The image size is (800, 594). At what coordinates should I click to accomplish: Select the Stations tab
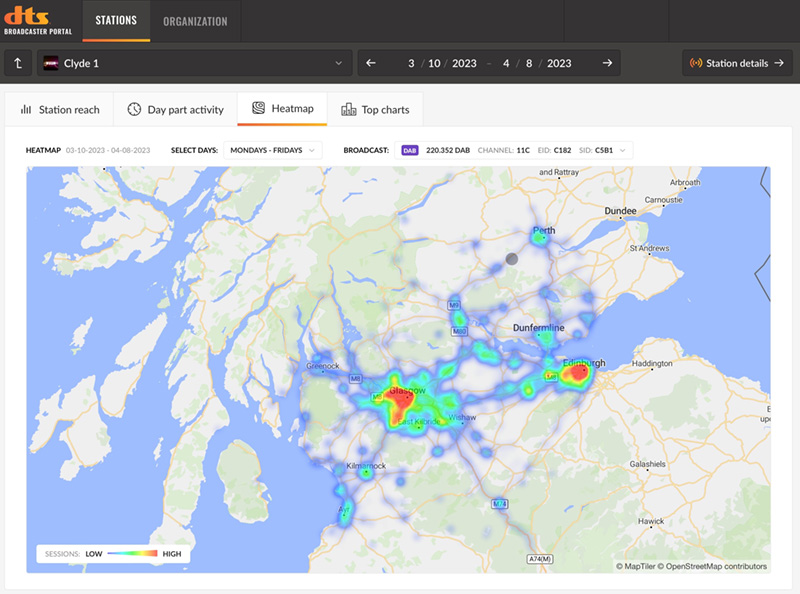point(116,21)
